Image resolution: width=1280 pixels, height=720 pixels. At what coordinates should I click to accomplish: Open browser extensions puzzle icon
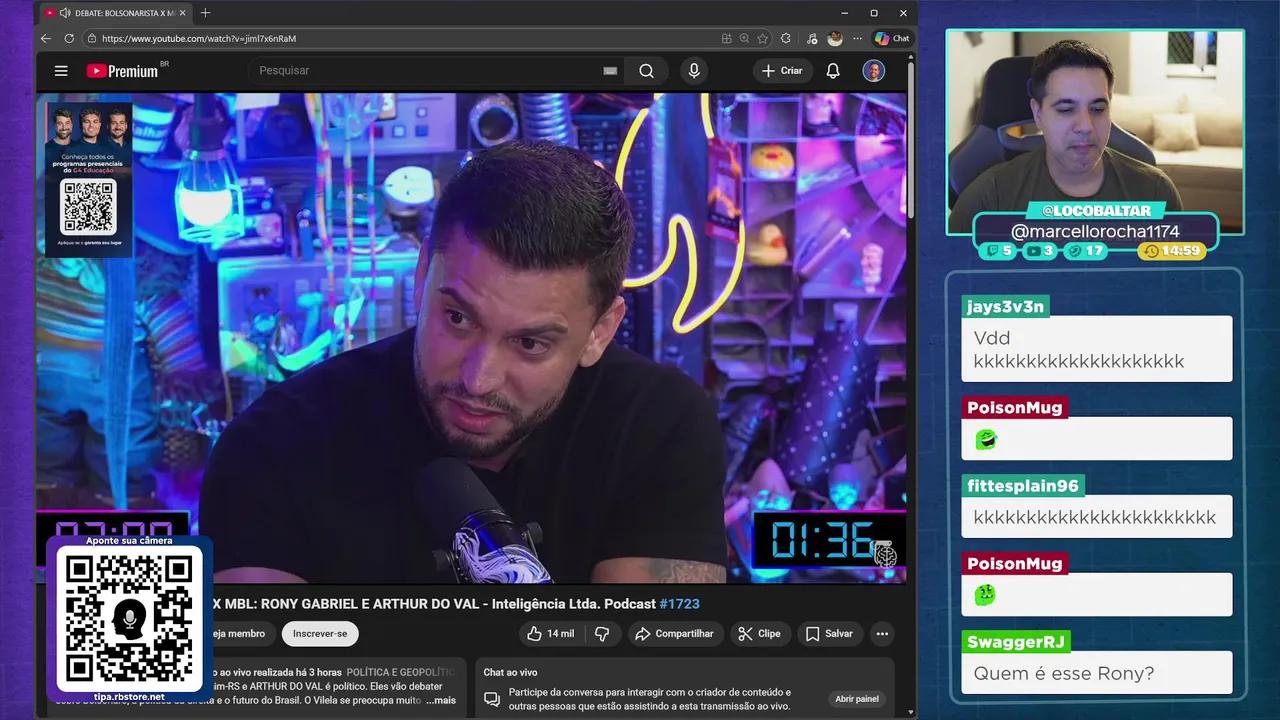pos(786,38)
